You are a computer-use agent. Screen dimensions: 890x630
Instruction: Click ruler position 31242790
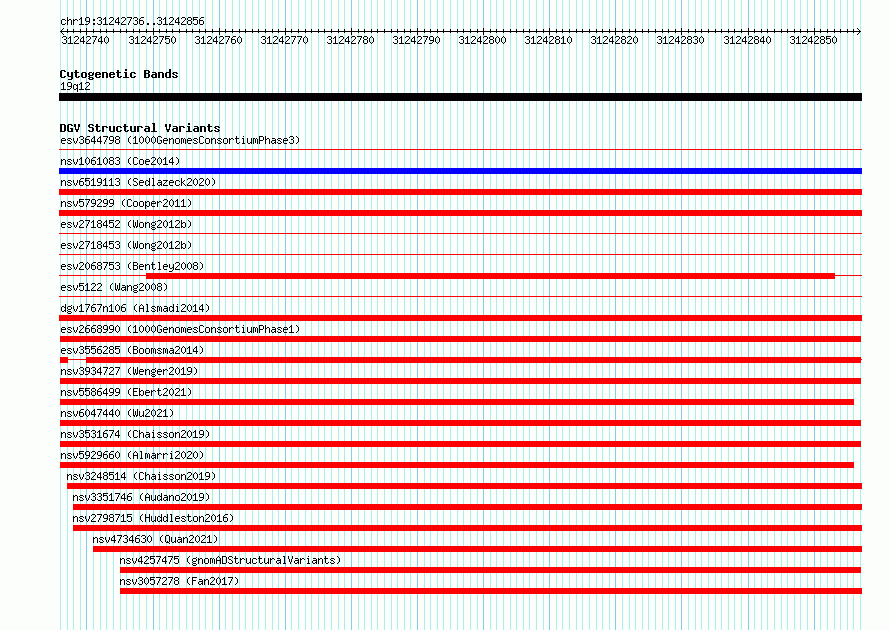click(416, 40)
